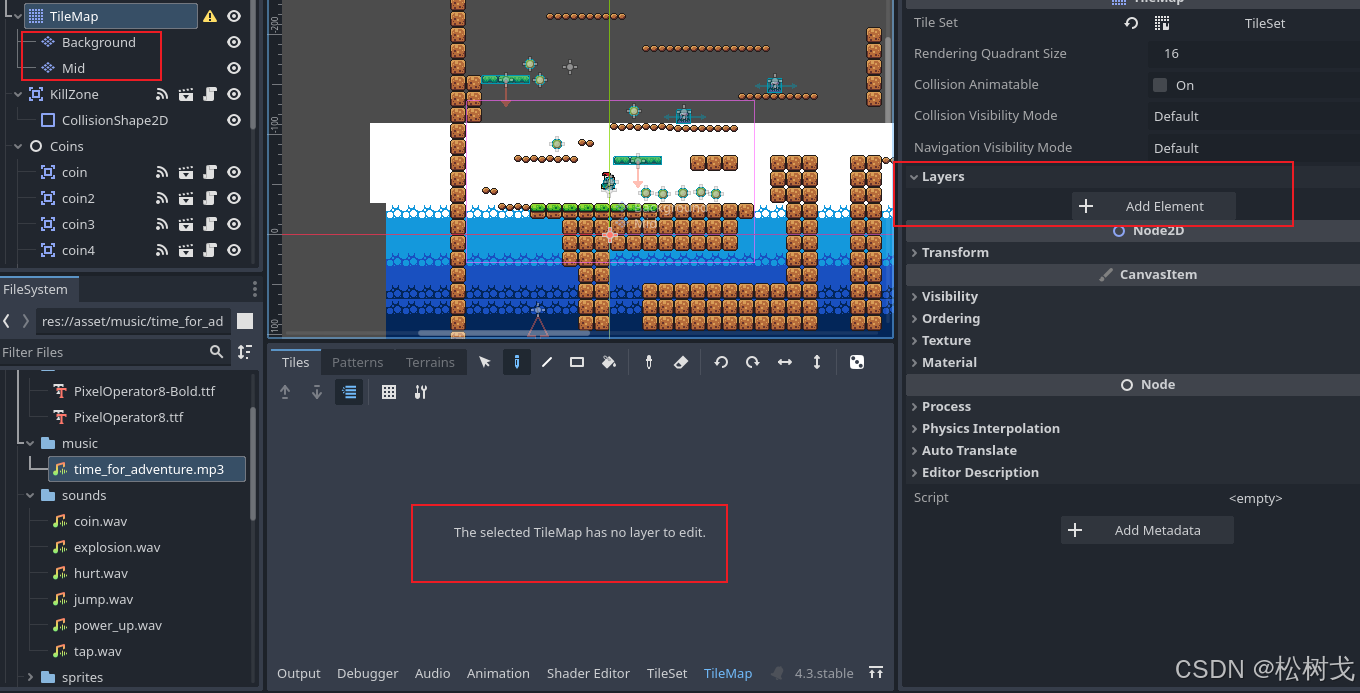
Task: Click the 4.3.stable version label
Action: 824,673
